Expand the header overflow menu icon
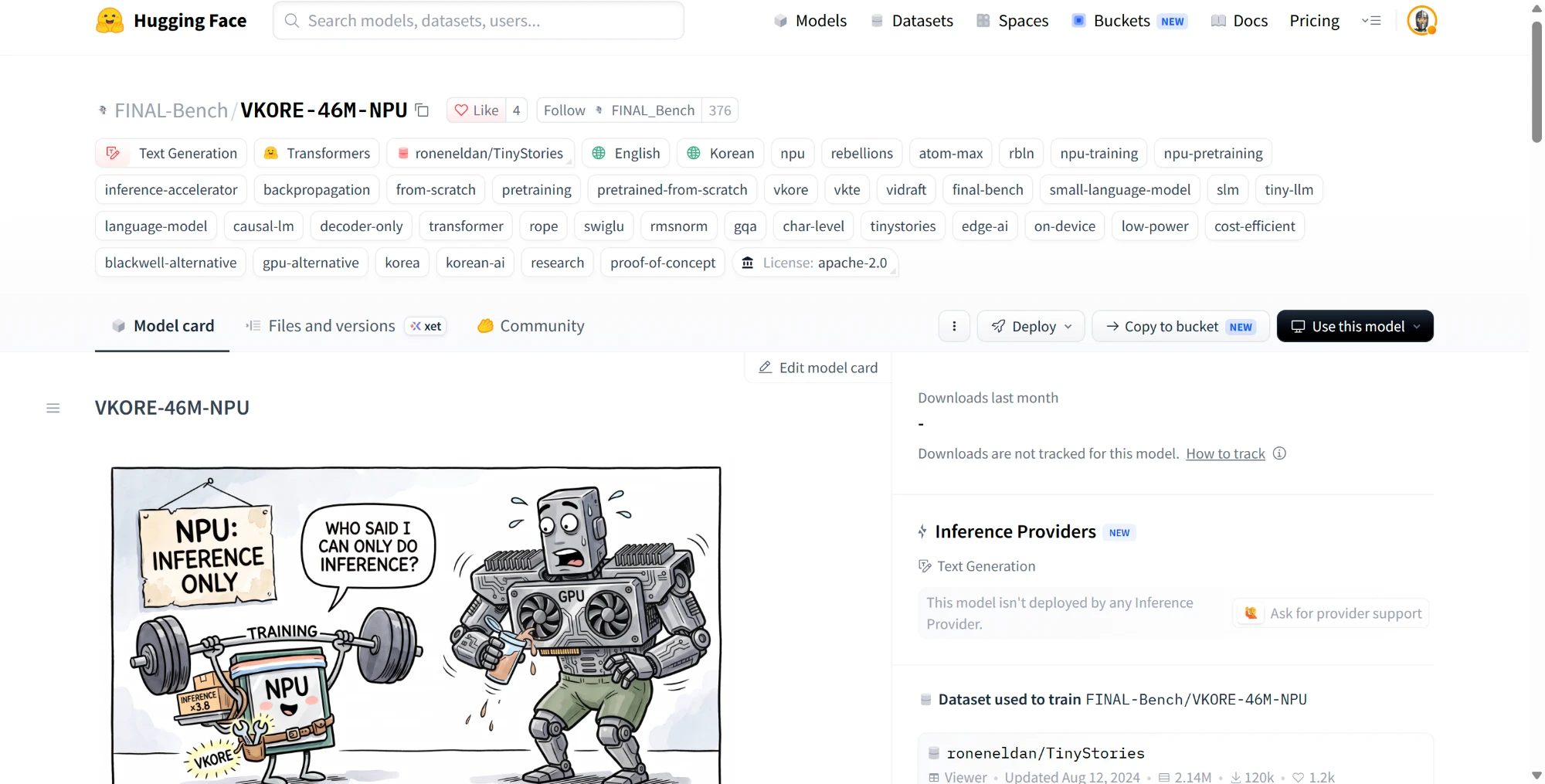 coord(1371,21)
